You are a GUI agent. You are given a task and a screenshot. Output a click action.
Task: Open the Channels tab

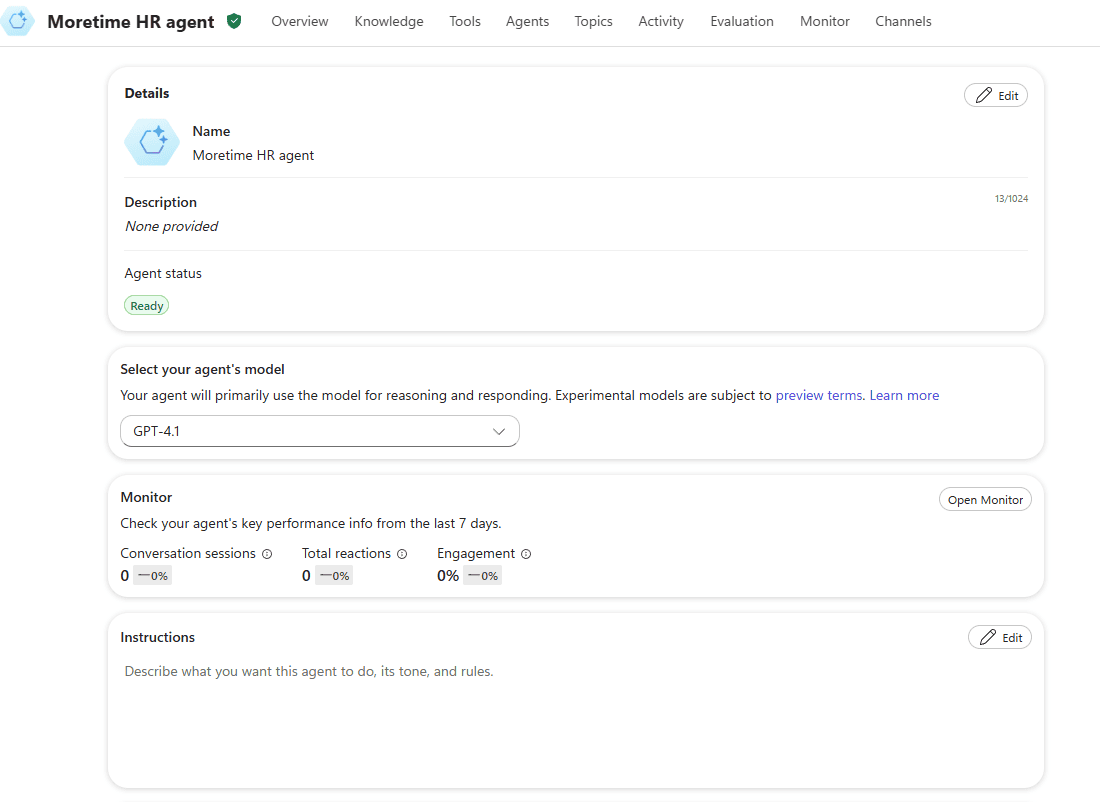tap(904, 22)
